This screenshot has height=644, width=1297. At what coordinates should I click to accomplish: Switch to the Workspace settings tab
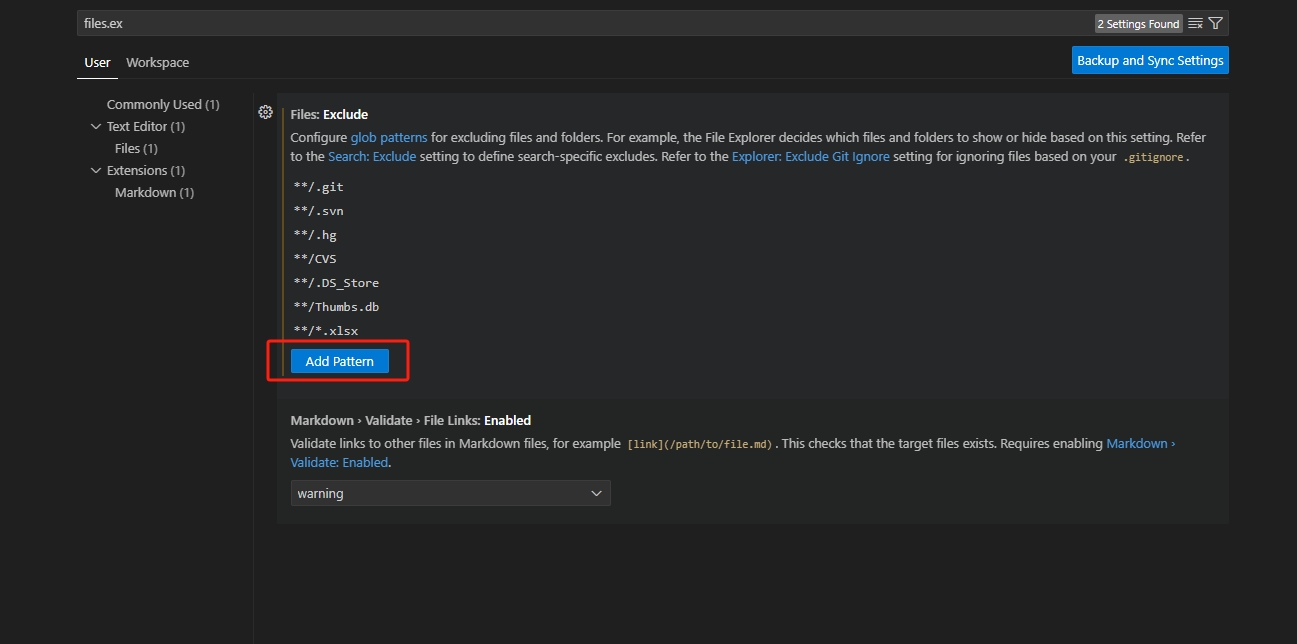coord(157,62)
